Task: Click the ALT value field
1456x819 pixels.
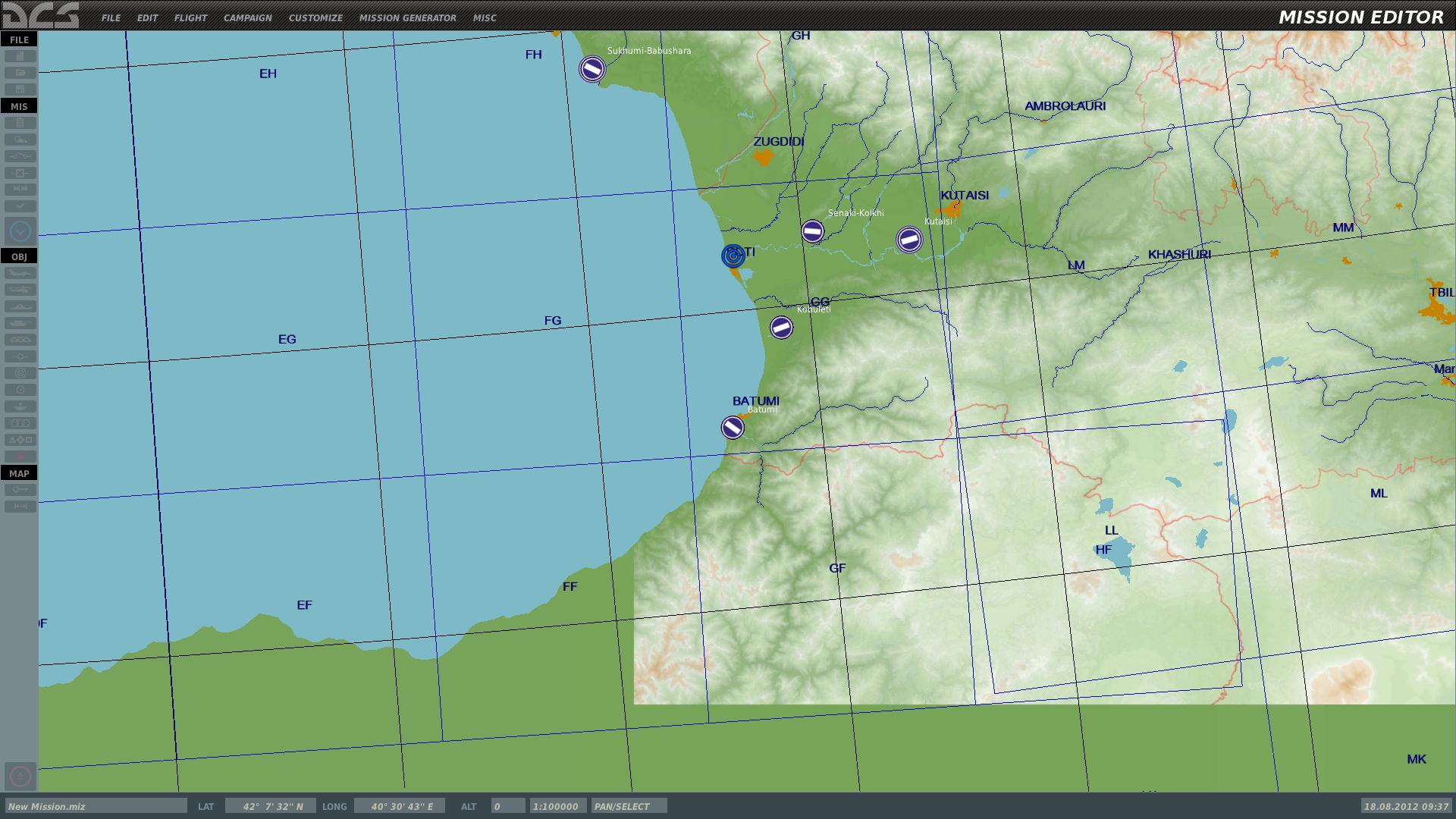Action: [x=508, y=806]
